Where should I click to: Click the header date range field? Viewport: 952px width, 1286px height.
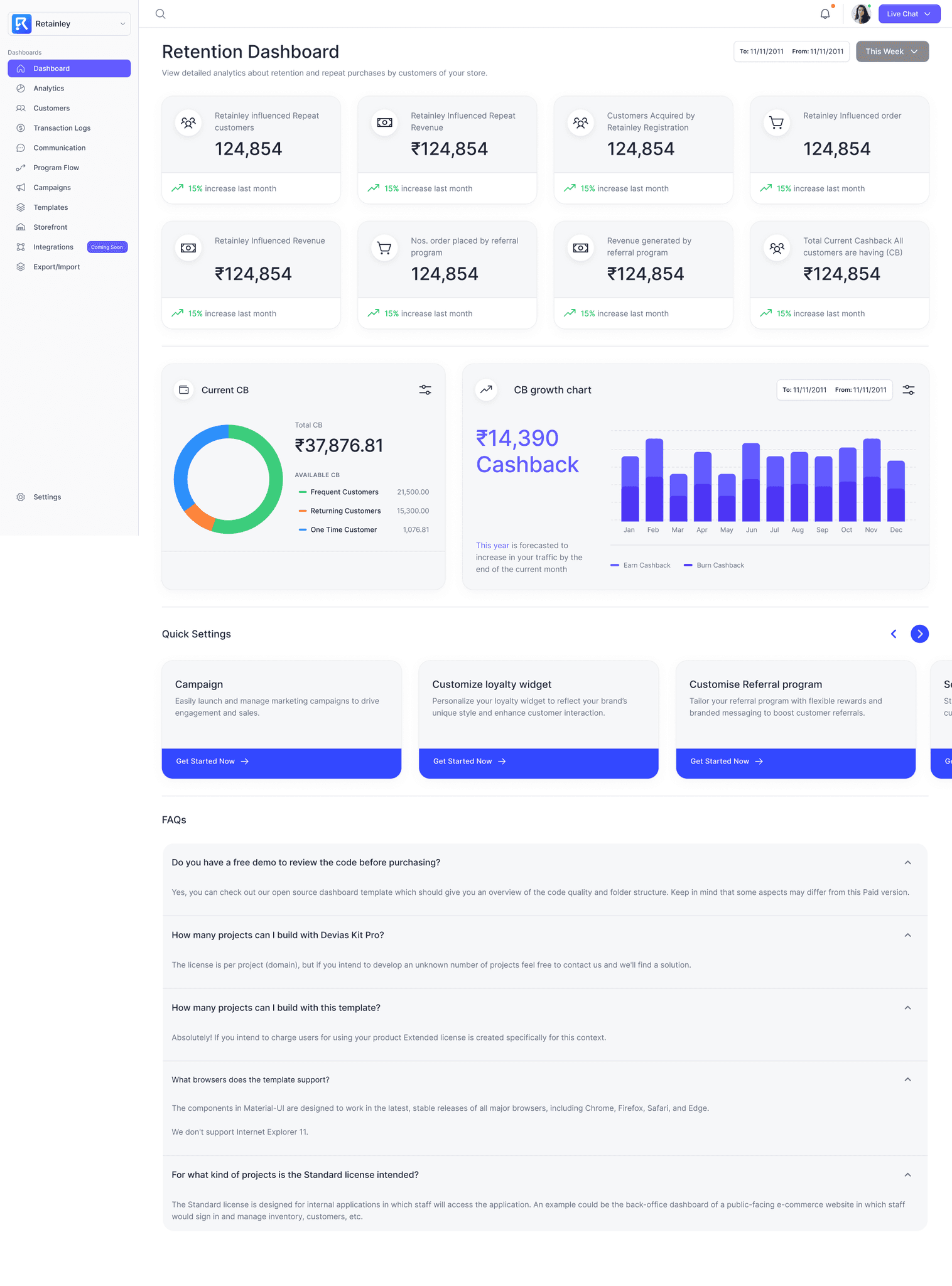(x=791, y=51)
